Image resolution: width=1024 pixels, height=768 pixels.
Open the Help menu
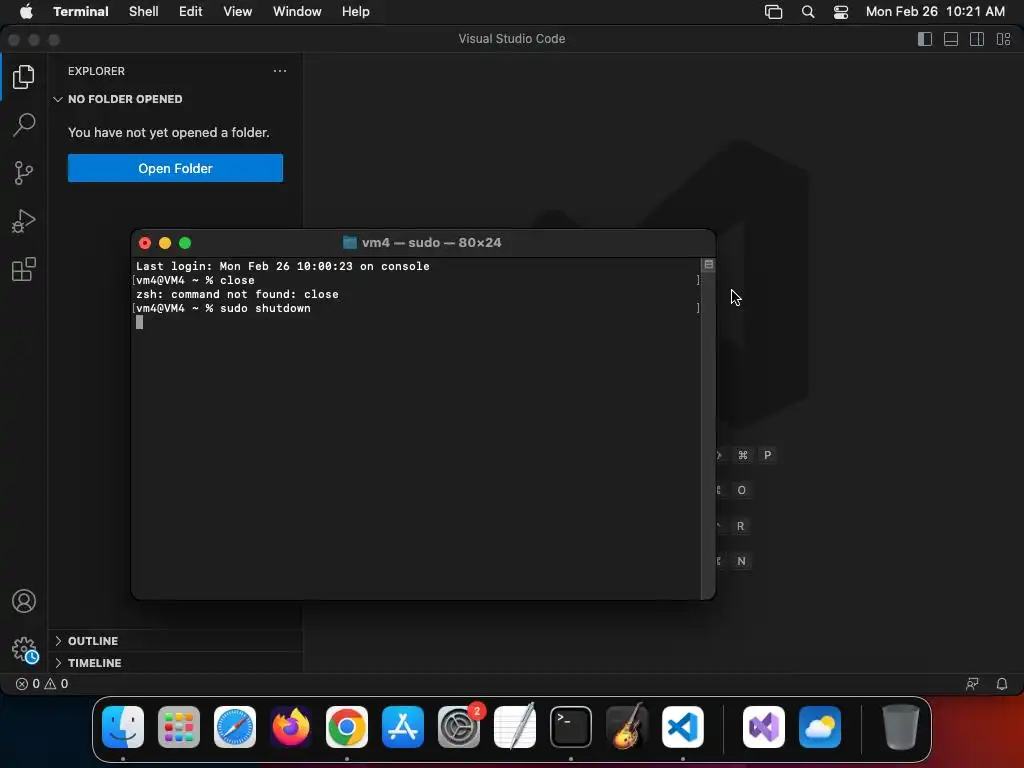[x=356, y=12]
